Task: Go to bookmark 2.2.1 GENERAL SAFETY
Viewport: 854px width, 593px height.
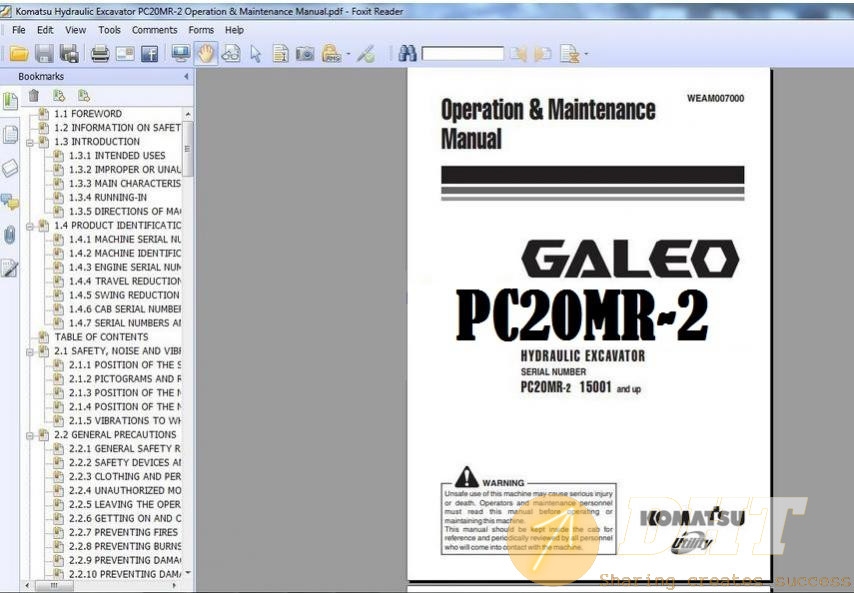Action: pos(125,449)
